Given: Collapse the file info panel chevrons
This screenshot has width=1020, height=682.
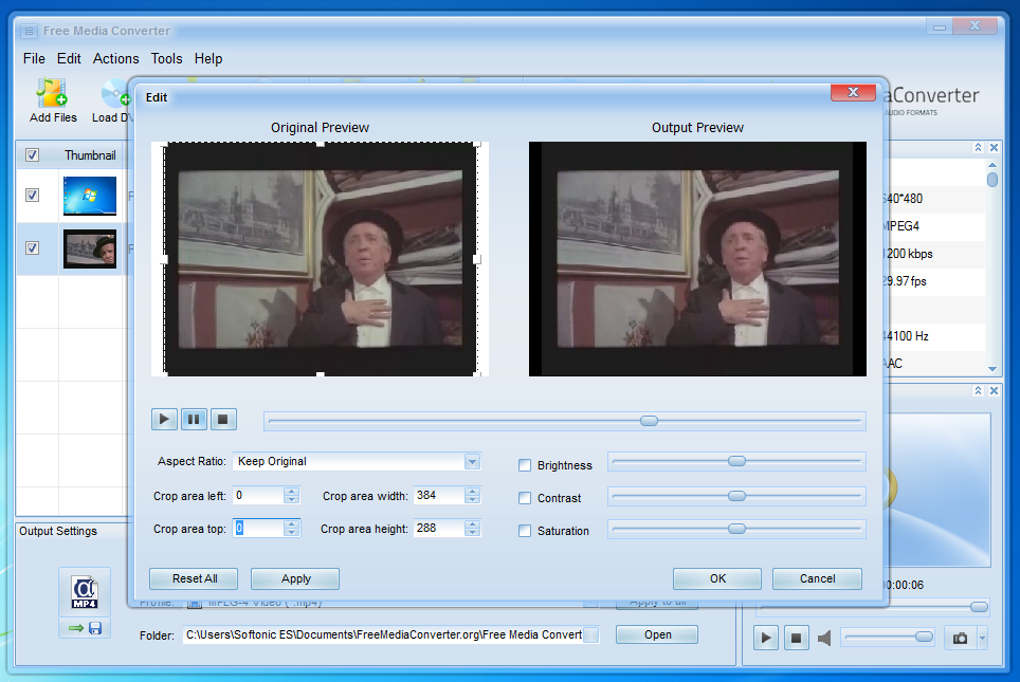Looking at the screenshot, I should [x=978, y=148].
